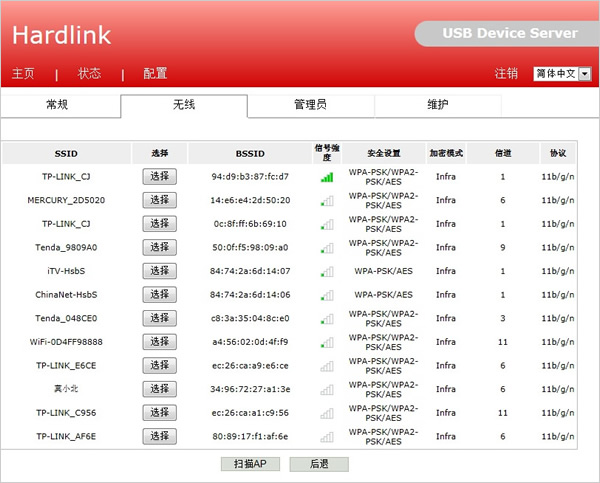Image resolution: width=600 pixels, height=483 pixels.
Task: Click WPA-PSK/AES security text in iTV-HsbS row
Action: [x=383, y=271]
